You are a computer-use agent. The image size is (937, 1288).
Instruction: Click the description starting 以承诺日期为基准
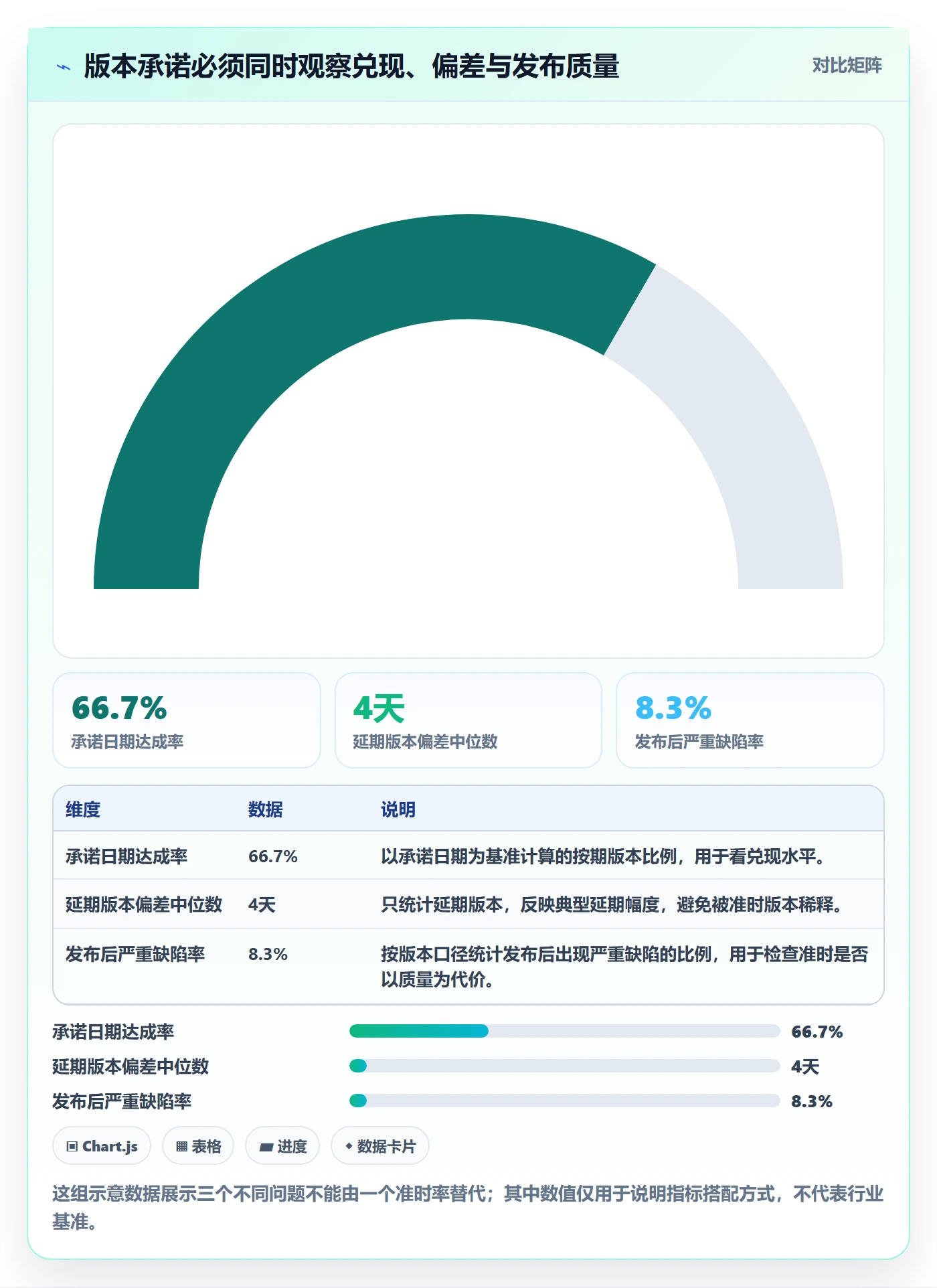pos(606,856)
